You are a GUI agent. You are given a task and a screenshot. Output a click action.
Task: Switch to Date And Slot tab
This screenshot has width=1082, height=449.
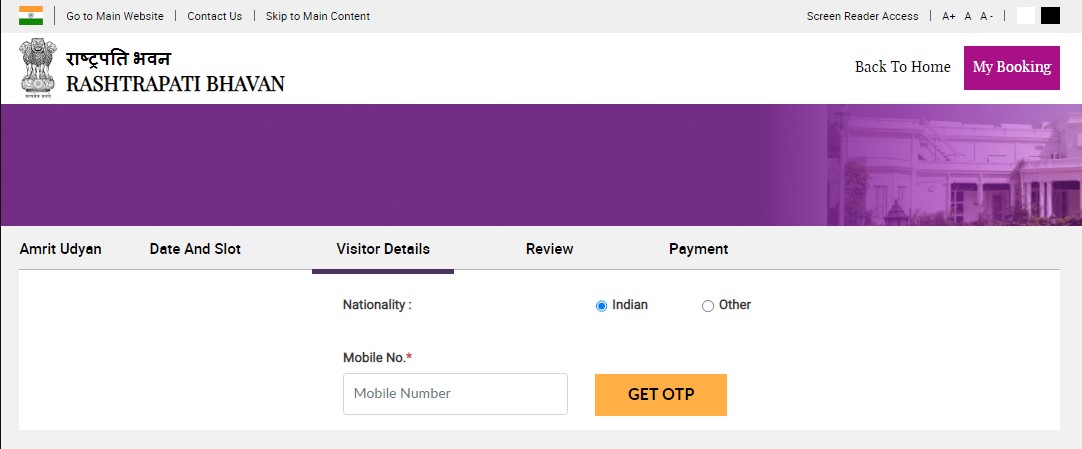click(x=195, y=249)
